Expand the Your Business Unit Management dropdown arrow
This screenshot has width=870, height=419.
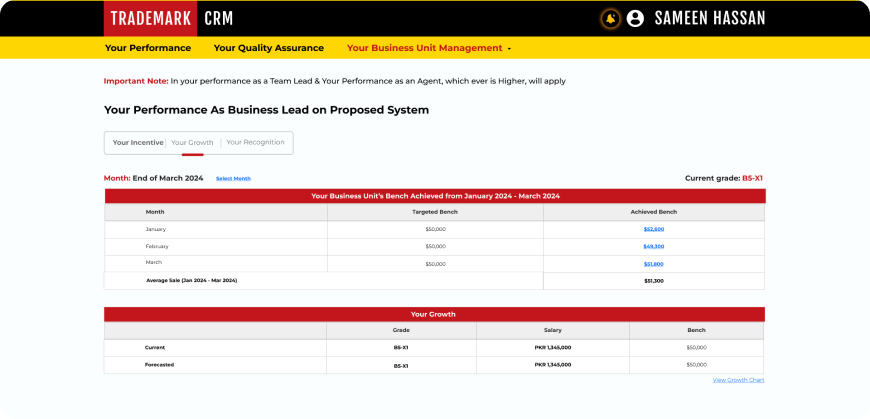point(509,48)
